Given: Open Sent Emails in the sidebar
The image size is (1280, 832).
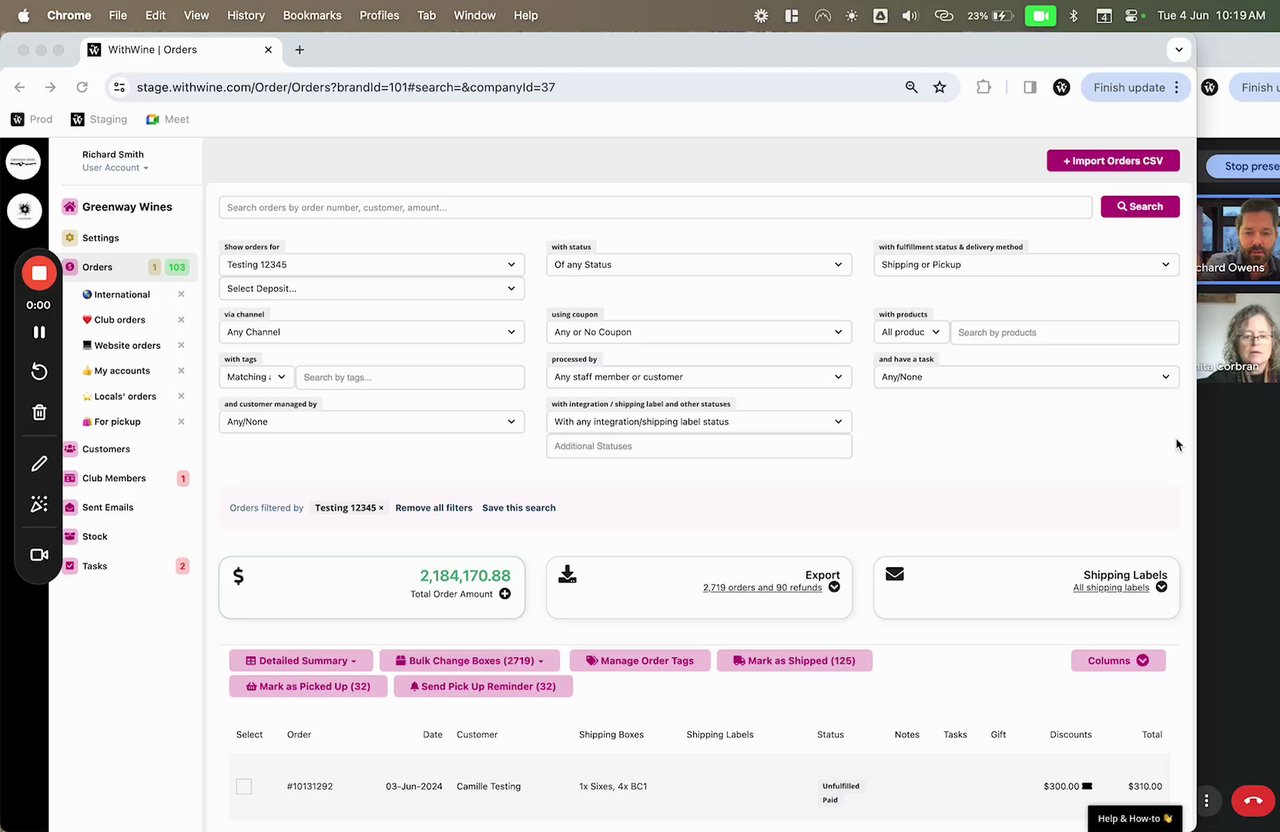Looking at the screenshot, I should (x=107, y=507).
